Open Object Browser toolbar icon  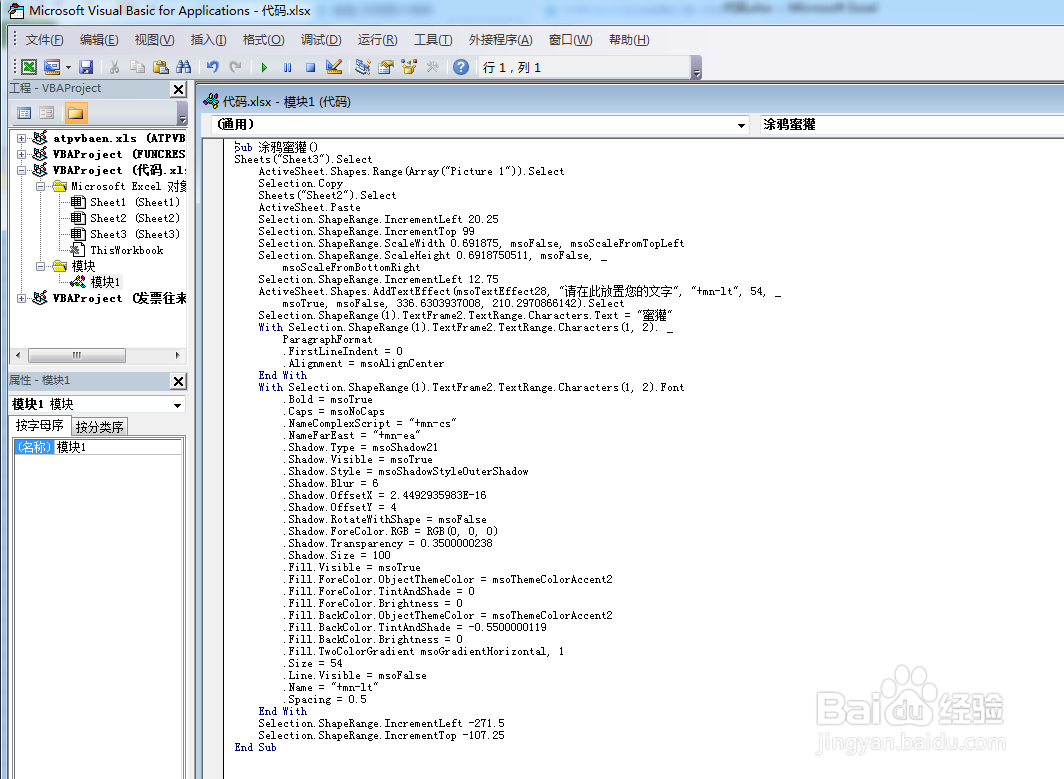pos(409,67)
